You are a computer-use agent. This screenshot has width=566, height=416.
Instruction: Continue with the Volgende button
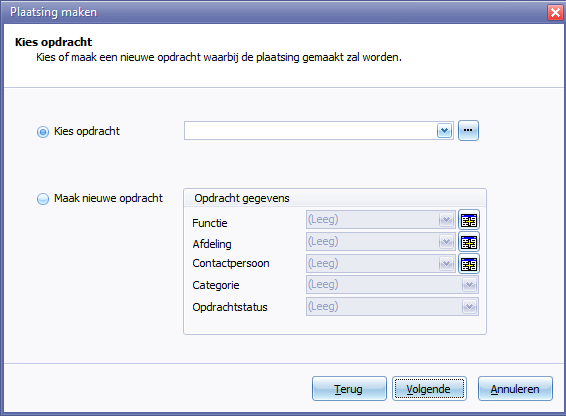tap(429, 389)
